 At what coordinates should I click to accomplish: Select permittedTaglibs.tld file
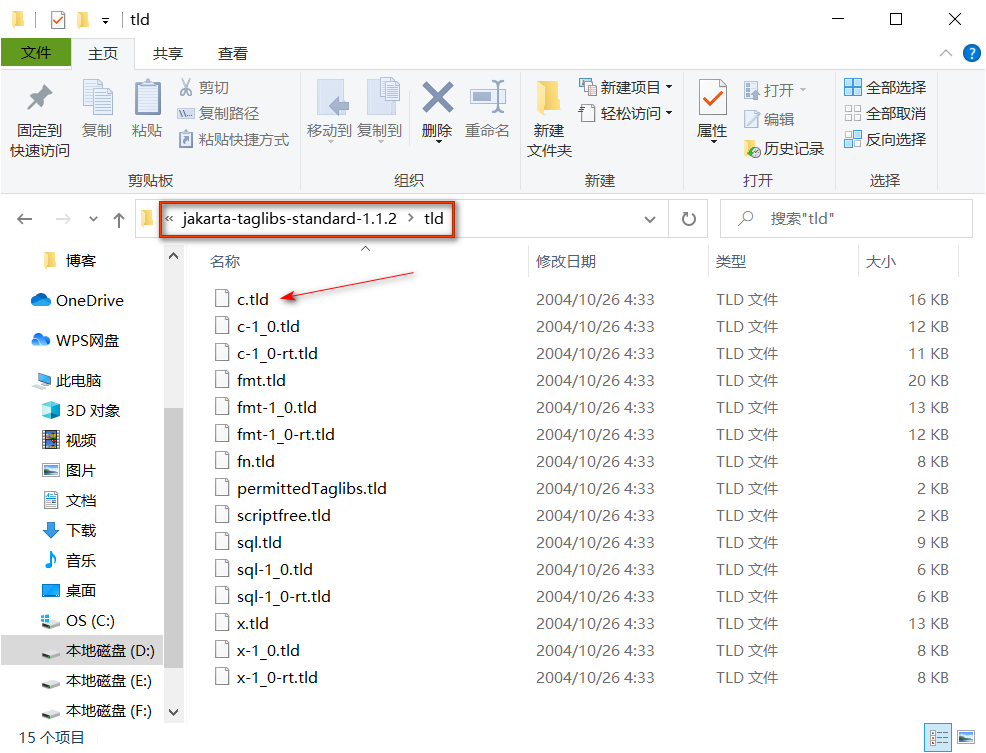pyautogui.click(x=311, y=489)
